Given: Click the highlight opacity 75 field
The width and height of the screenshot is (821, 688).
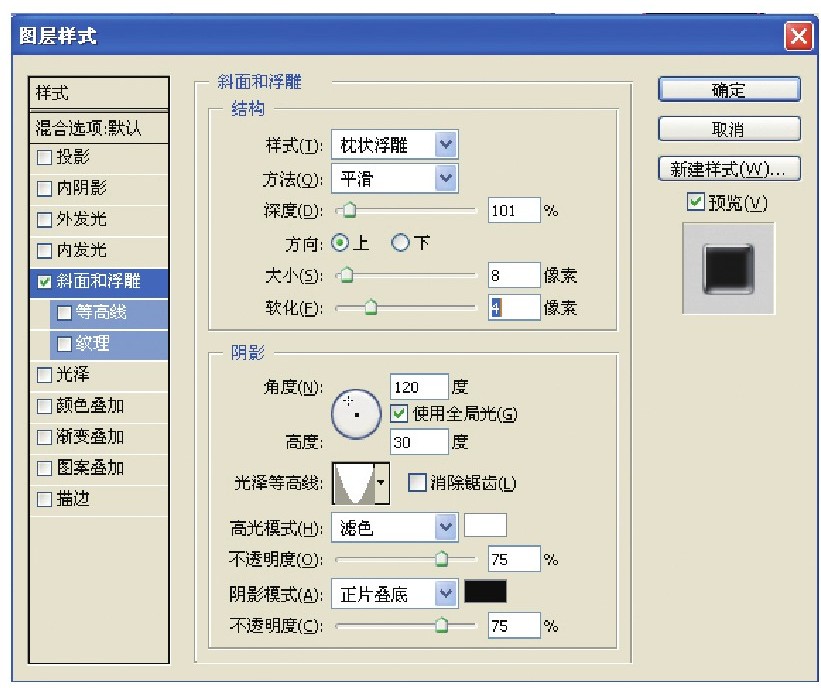Looking at the screenshot, I should point(514,559).
